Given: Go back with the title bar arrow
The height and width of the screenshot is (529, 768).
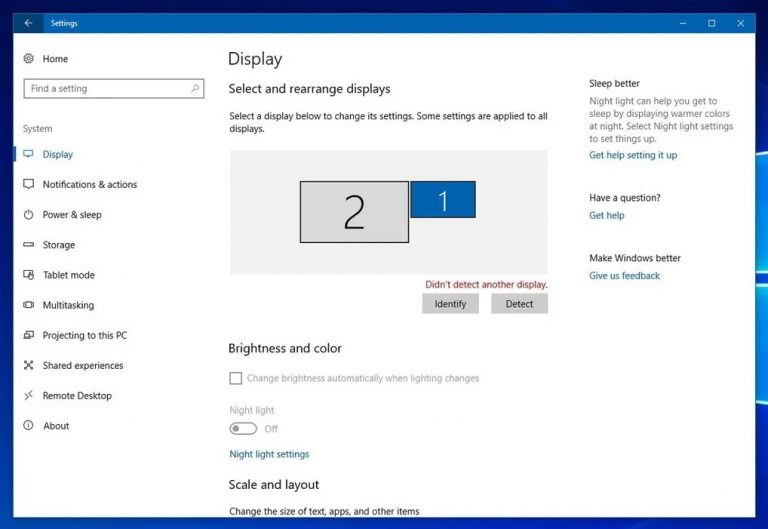Looking at the screenshot, I should click(x=28, y=23).
